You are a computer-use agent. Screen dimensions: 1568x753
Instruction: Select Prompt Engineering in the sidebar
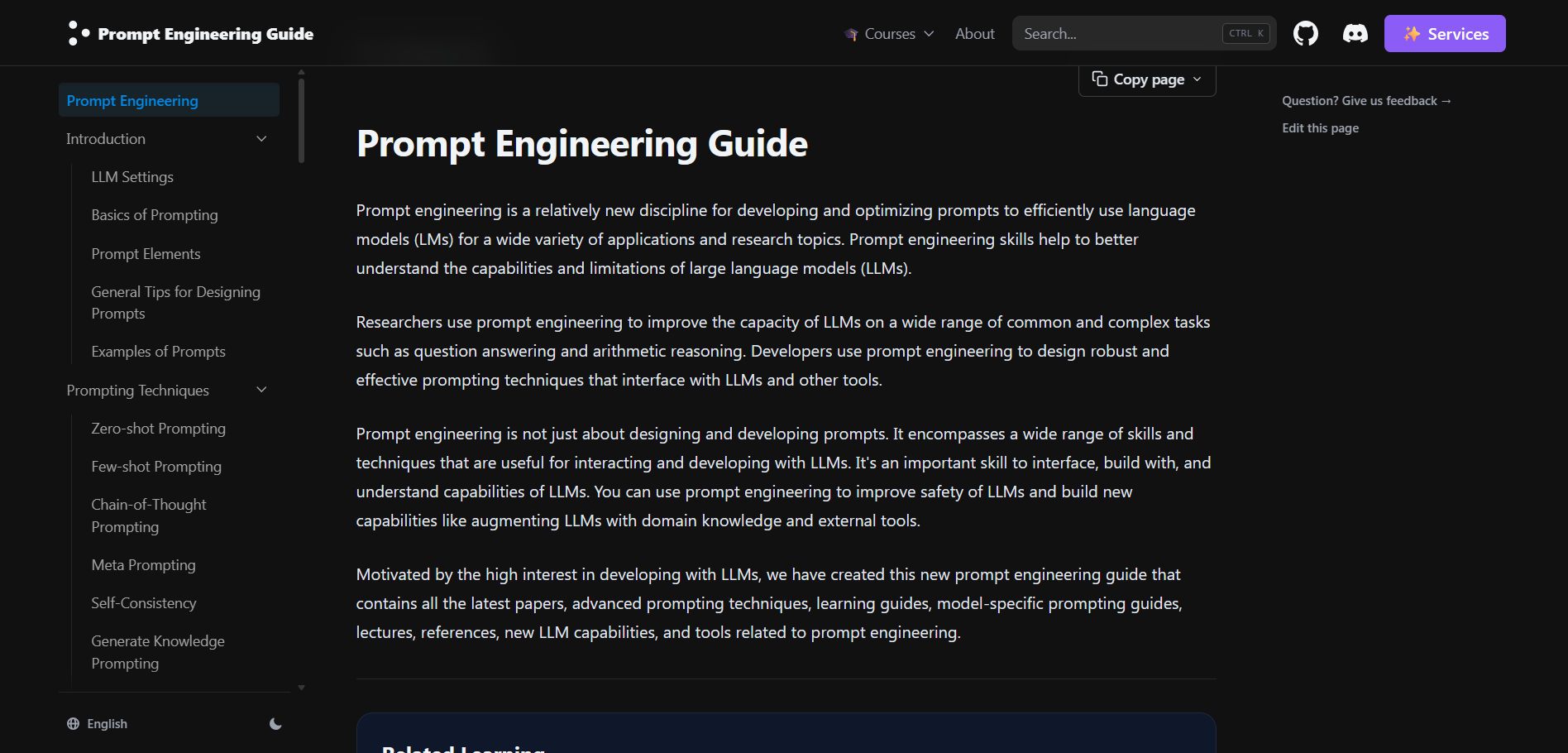pyautogui.click(x=169, y=100)
